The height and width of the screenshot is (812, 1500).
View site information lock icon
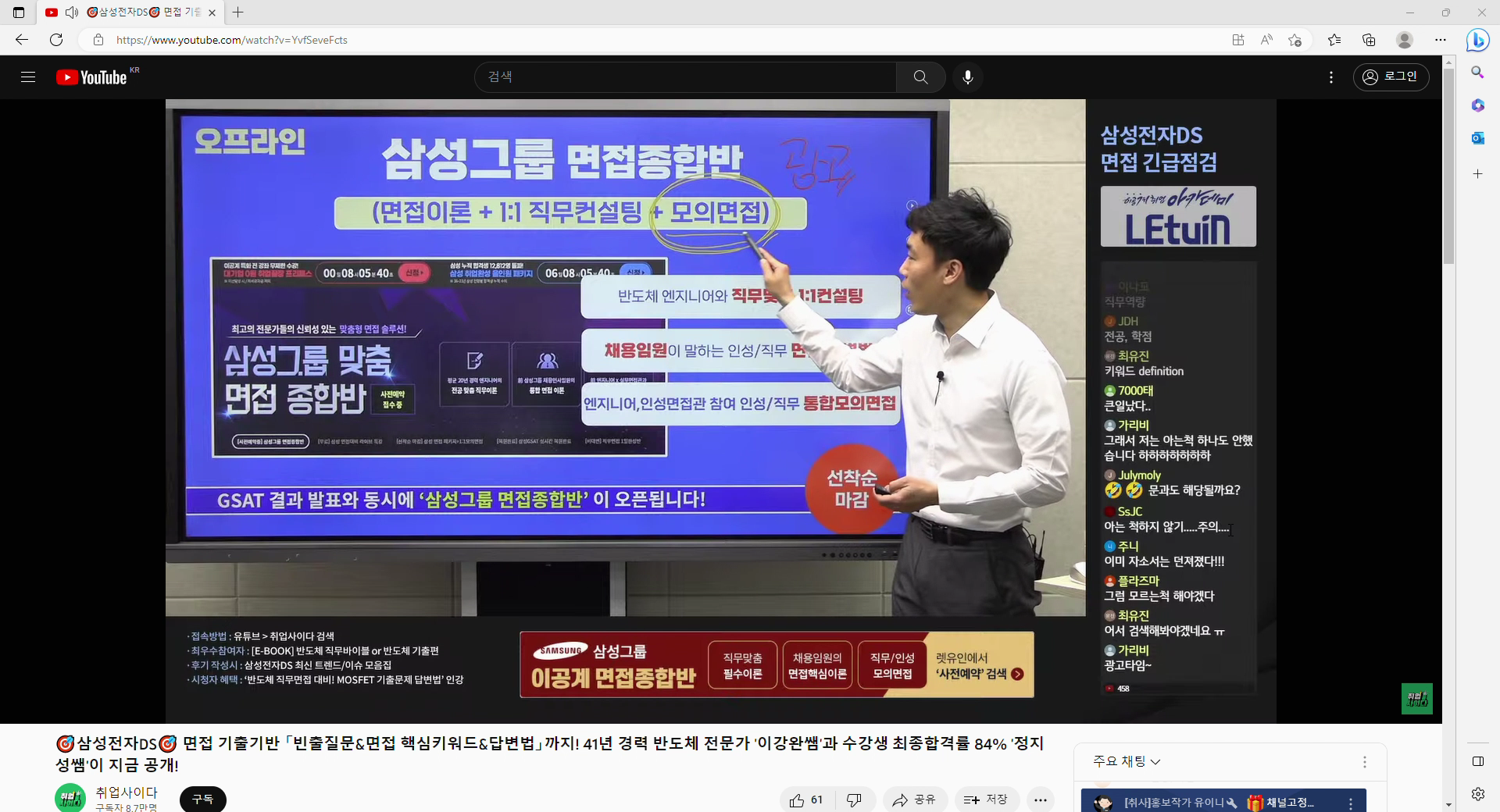pos(98,40)
